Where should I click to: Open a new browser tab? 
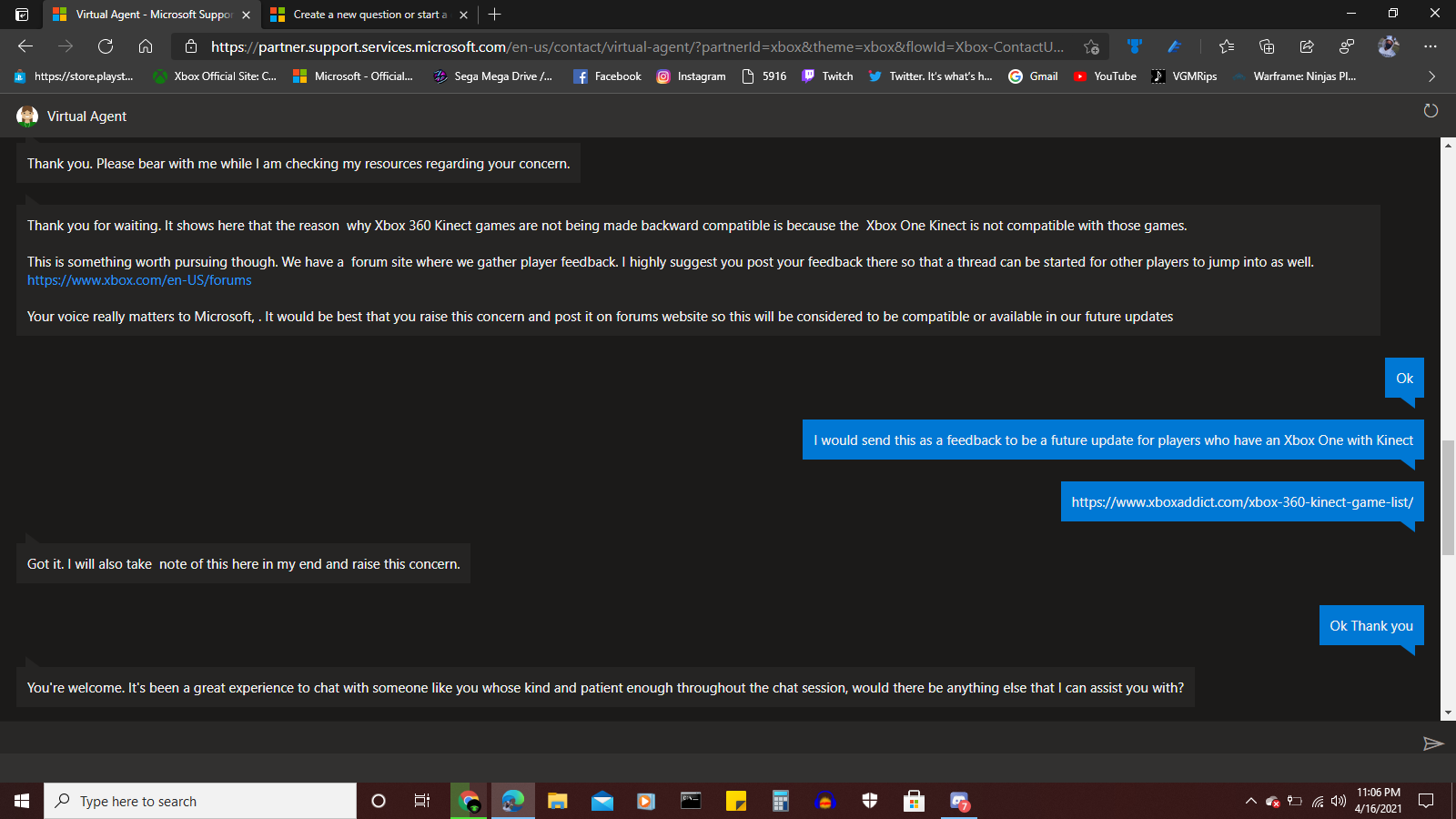point(495,15)
